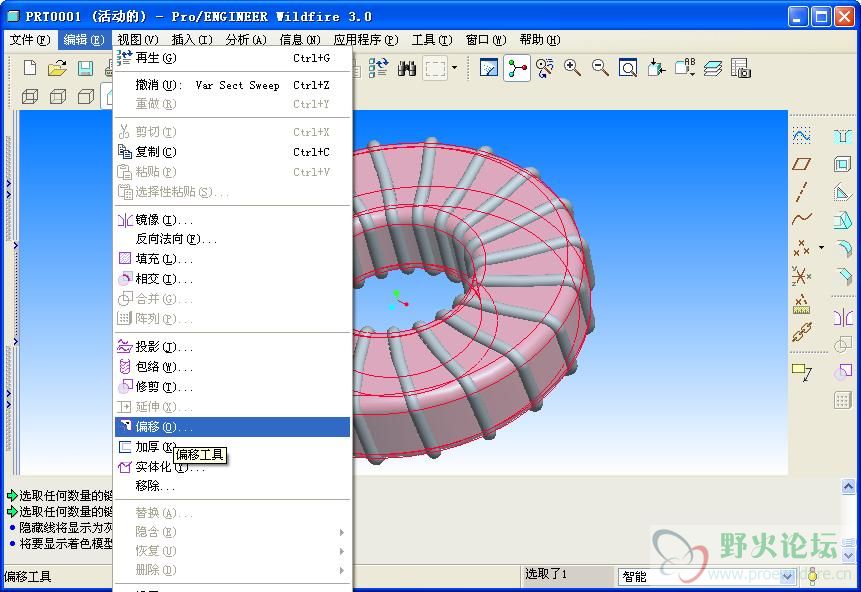The image size is (861, 592).
Task: Click the zoom out magnifier icon
Action: (x=600, y=68)
